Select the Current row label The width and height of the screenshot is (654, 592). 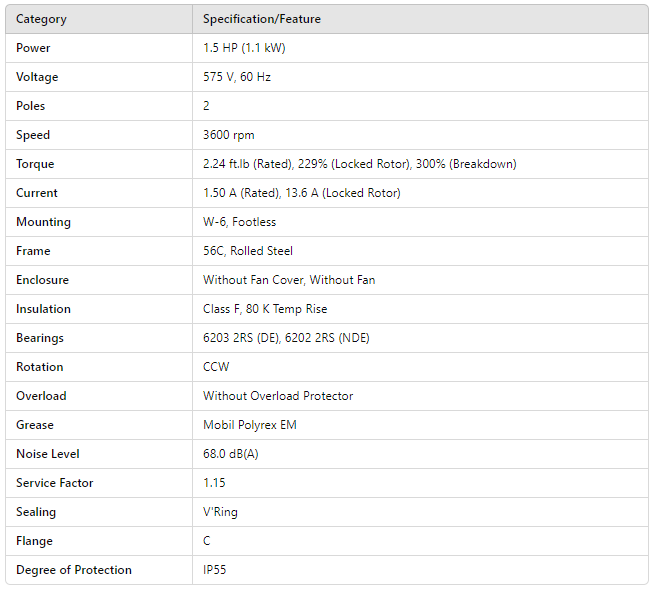[37, 193]
